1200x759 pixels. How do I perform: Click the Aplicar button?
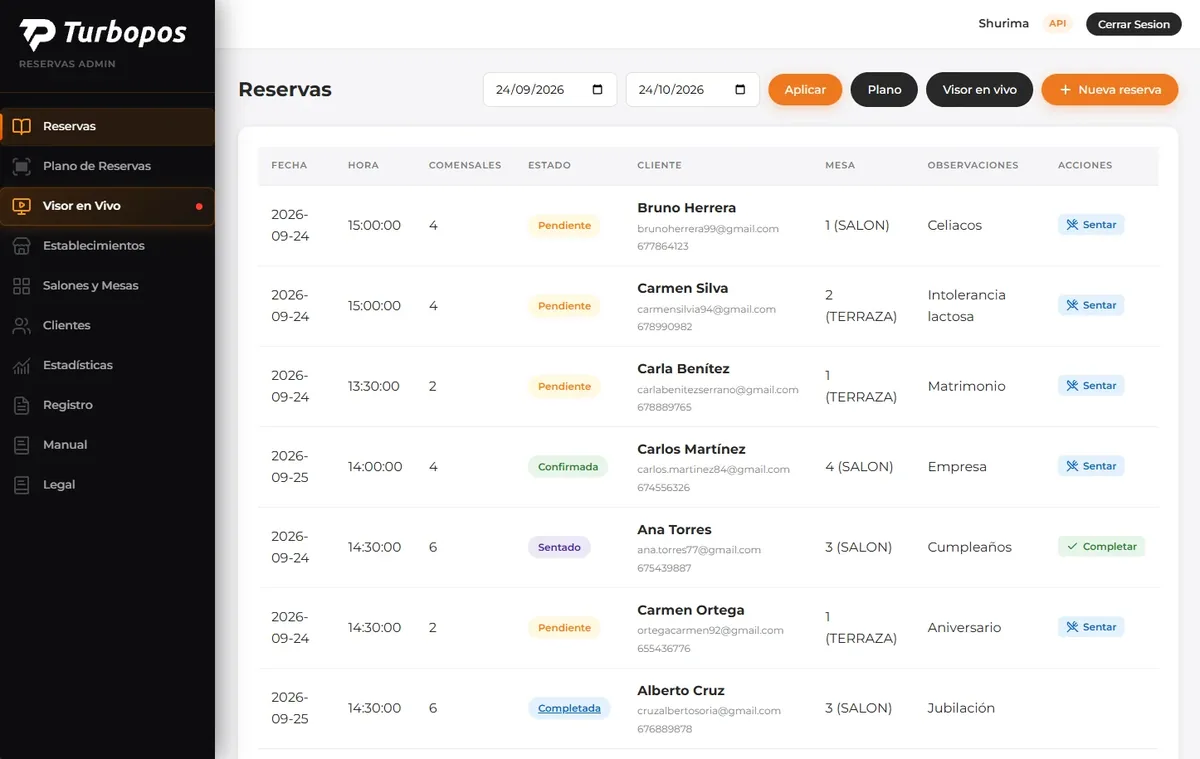point(805,89)
